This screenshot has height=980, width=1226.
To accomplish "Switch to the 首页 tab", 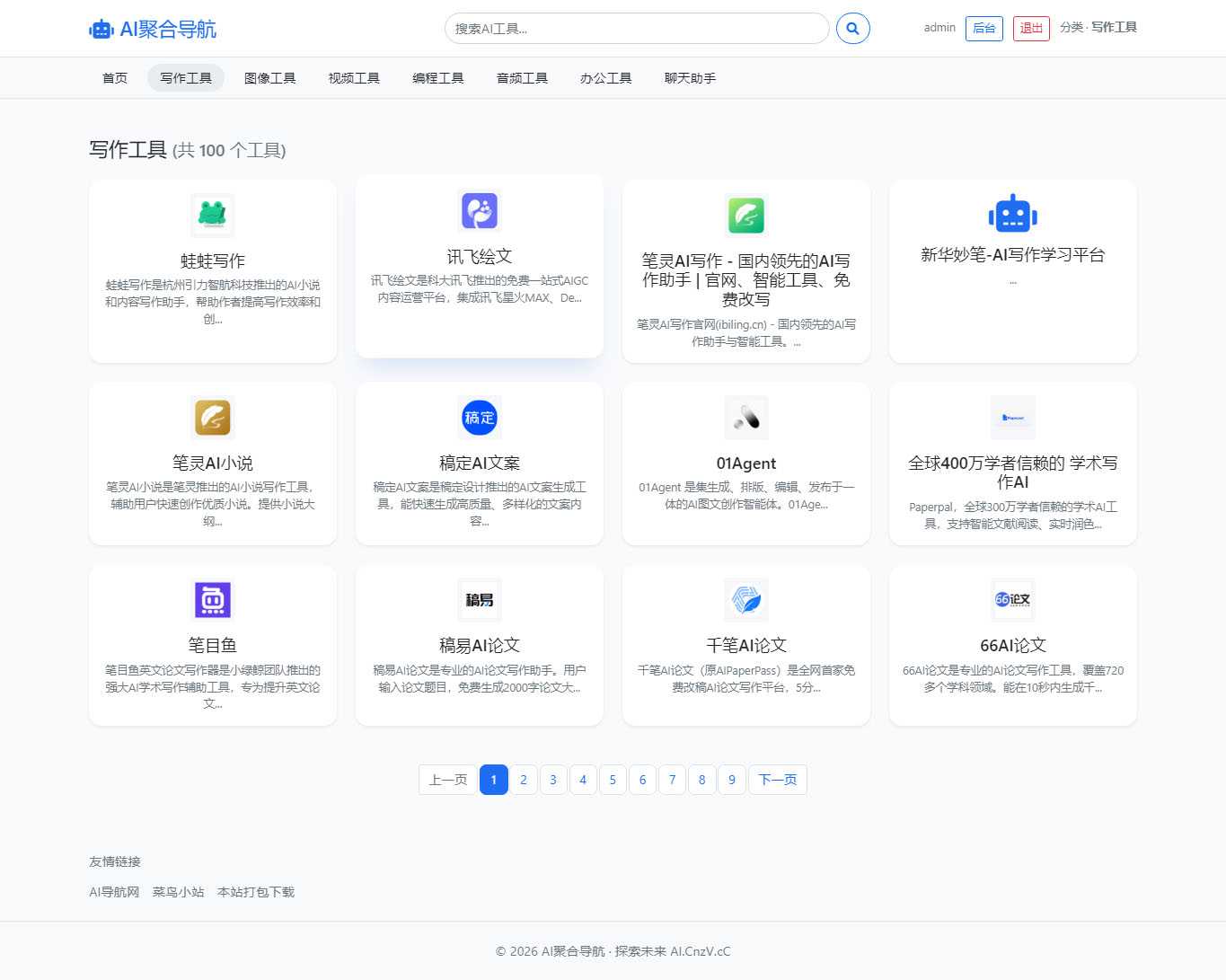I will [x=114, y=78].
